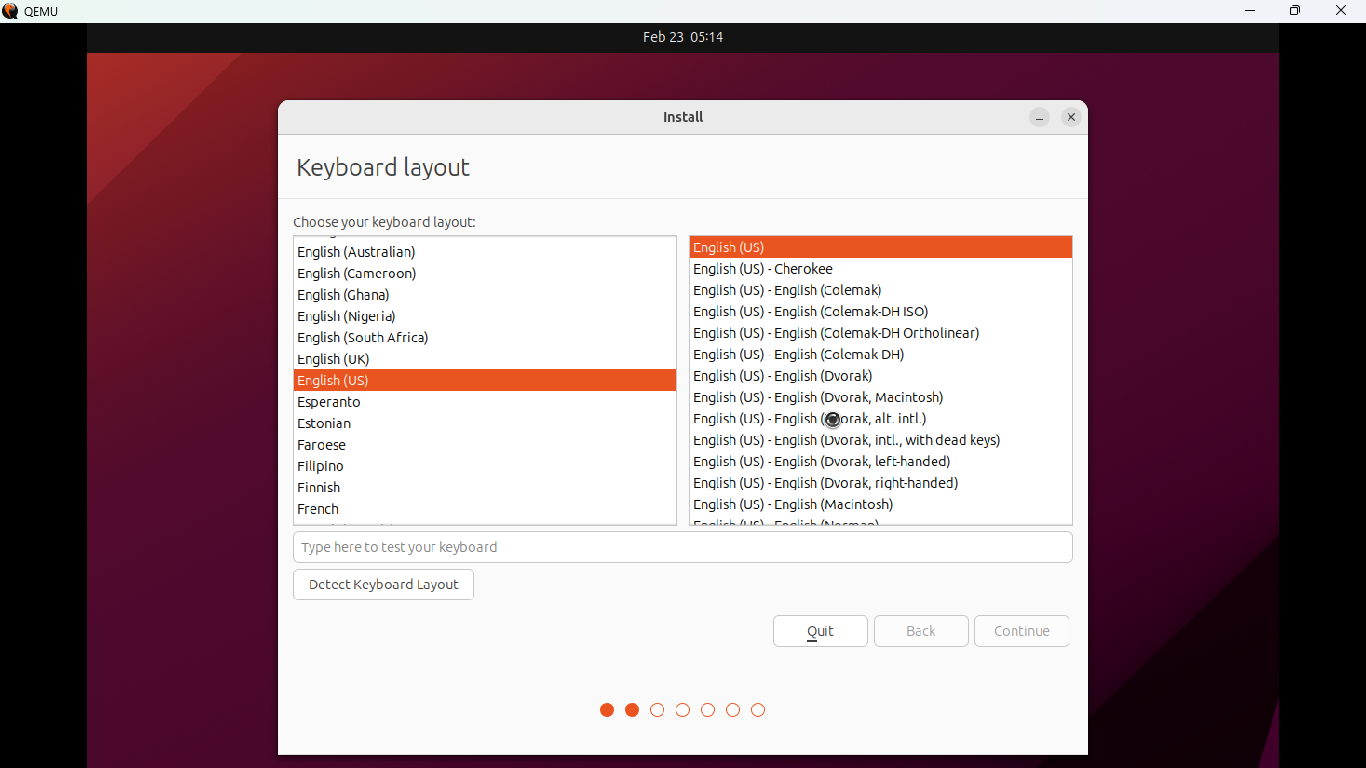Select plain English (US) variant in right list

point(881,247)
